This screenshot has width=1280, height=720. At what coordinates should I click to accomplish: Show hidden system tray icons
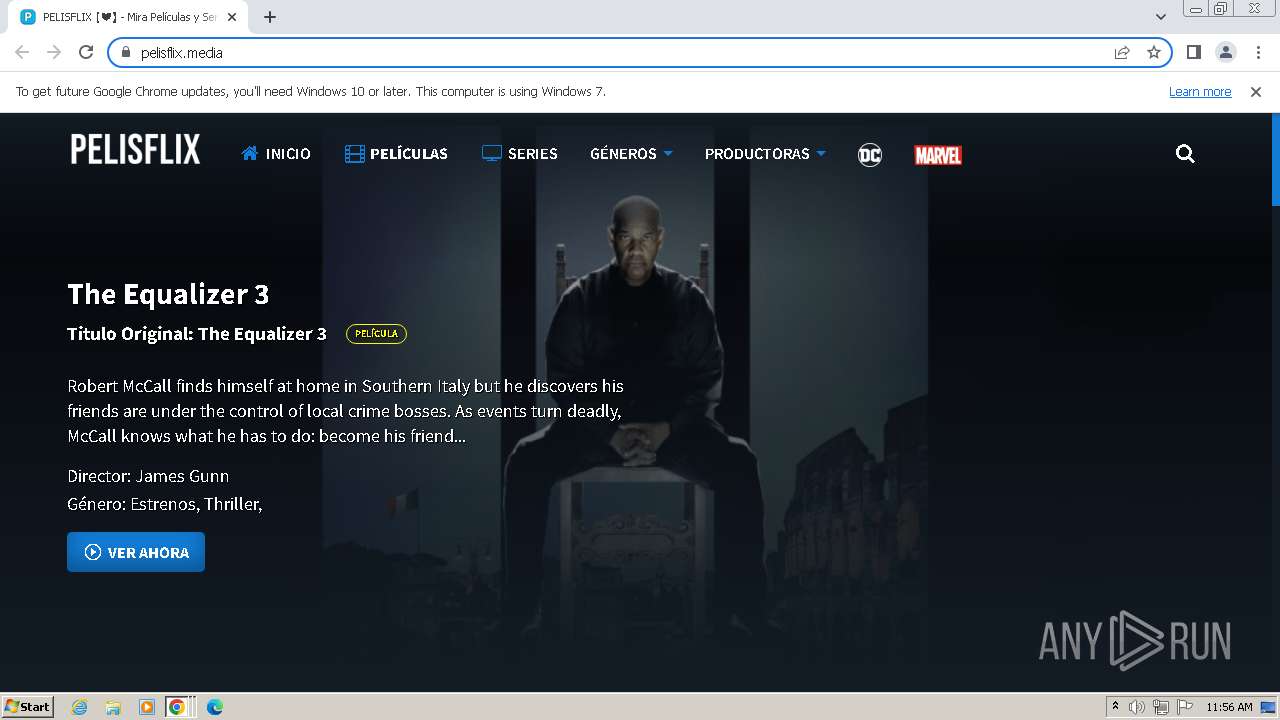coord(1115,707)
